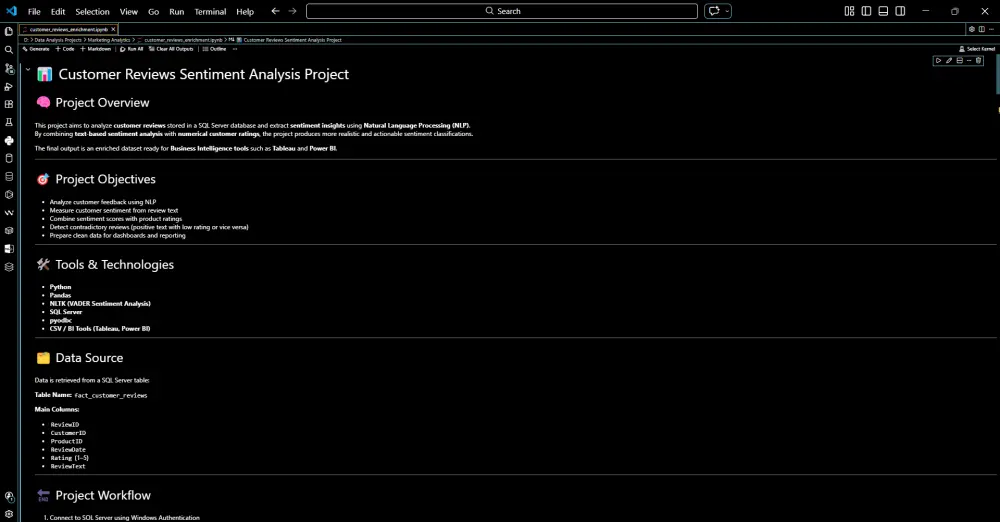Split the editor to the right
This screenshot has height=522, width=1000.
point(982,29)
